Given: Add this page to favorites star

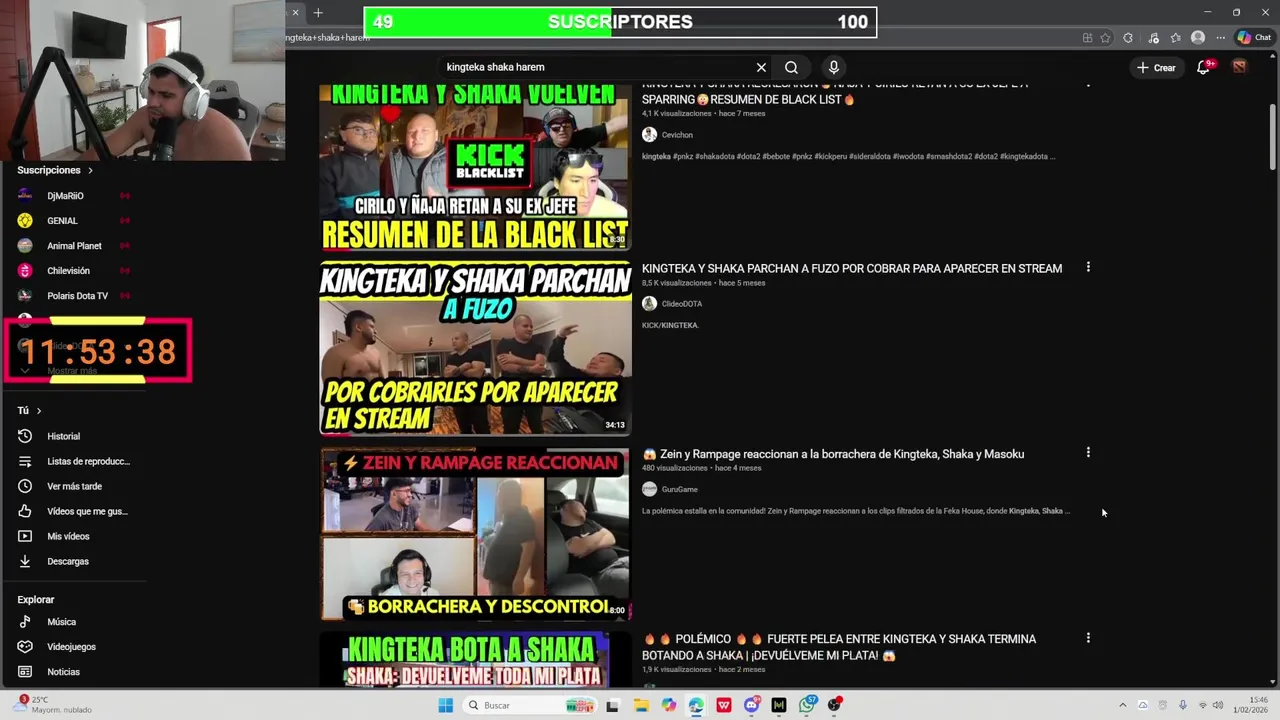Looking at the screenshot, I should (x=1105, y=38).
